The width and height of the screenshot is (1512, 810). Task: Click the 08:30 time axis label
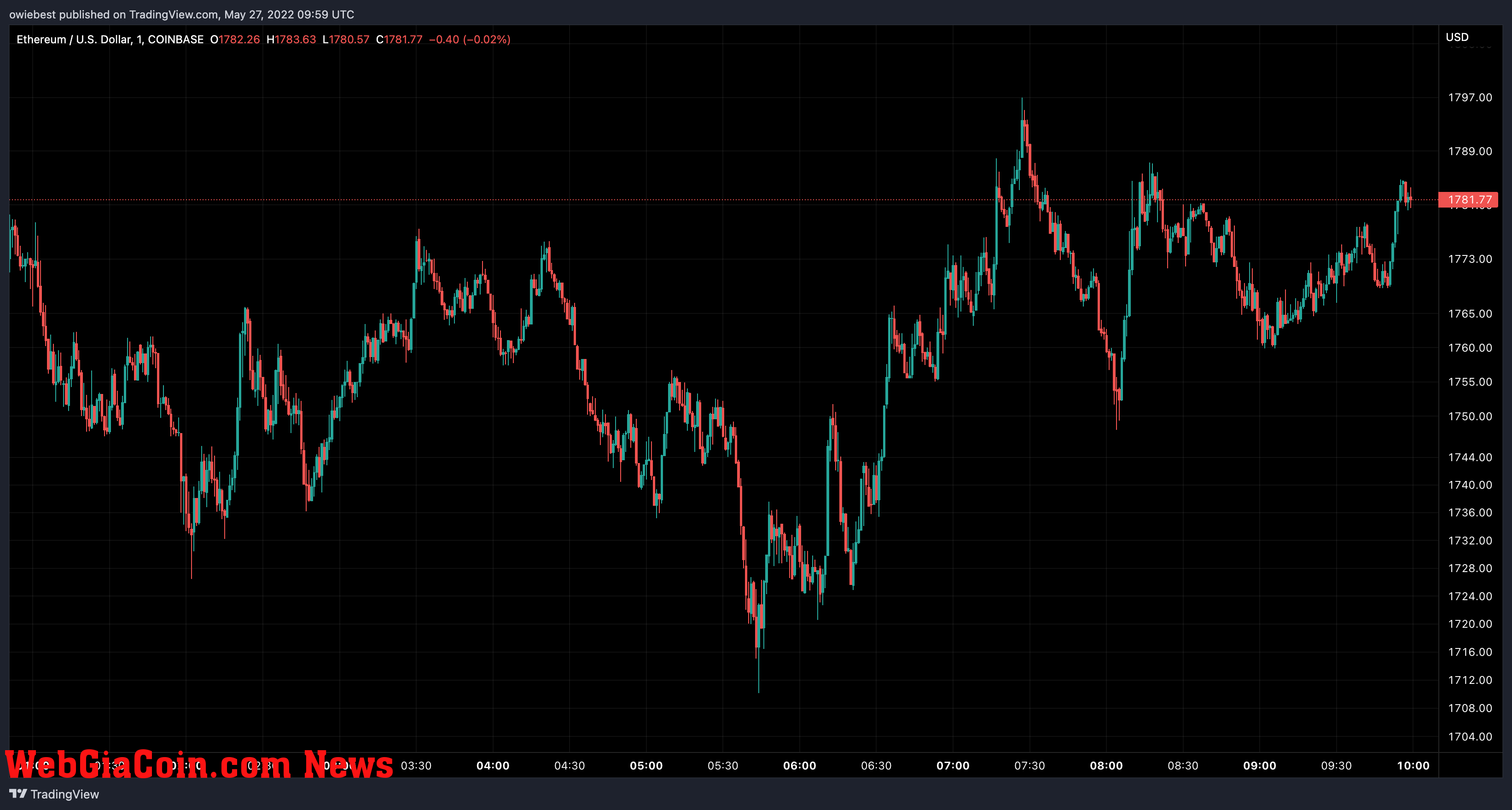[1183, 765]
